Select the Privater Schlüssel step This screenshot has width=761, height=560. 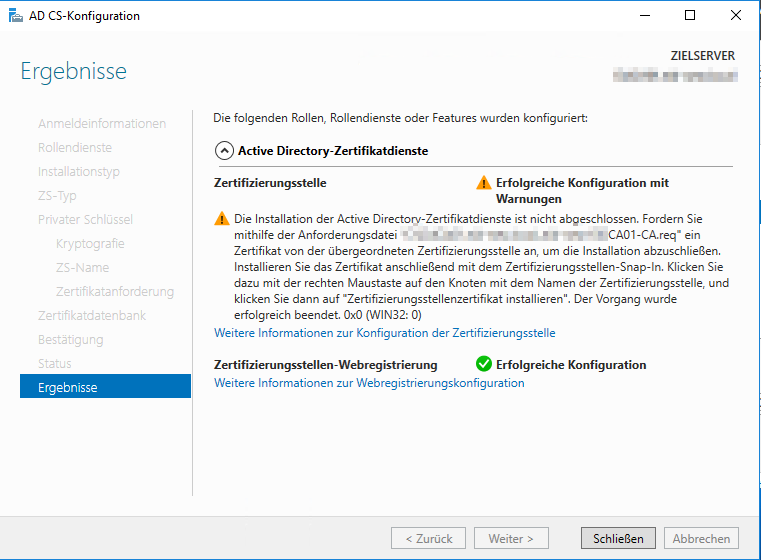click(x=85, y=220)
